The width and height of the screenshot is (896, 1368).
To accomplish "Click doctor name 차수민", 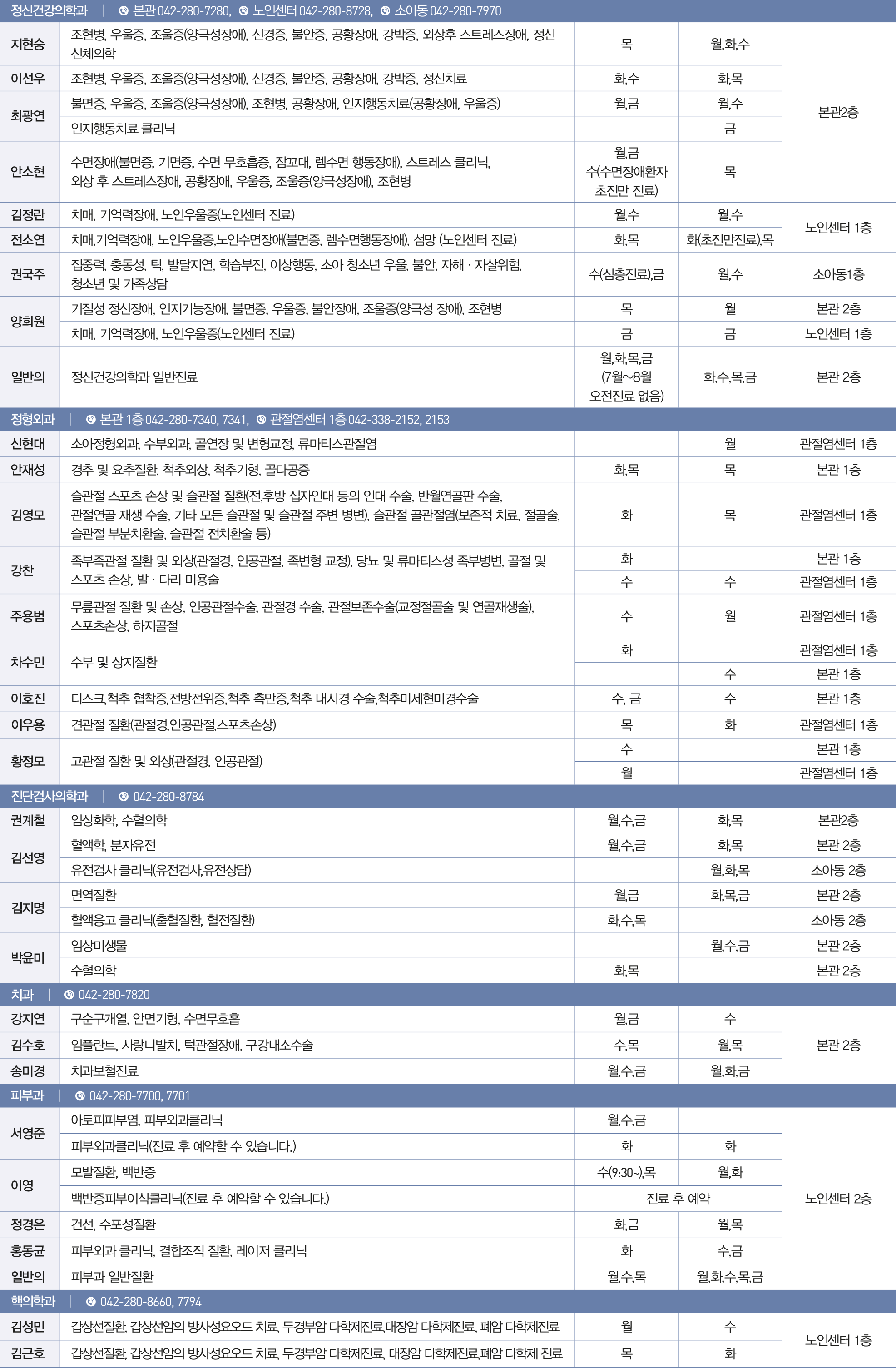I will 28,662.
